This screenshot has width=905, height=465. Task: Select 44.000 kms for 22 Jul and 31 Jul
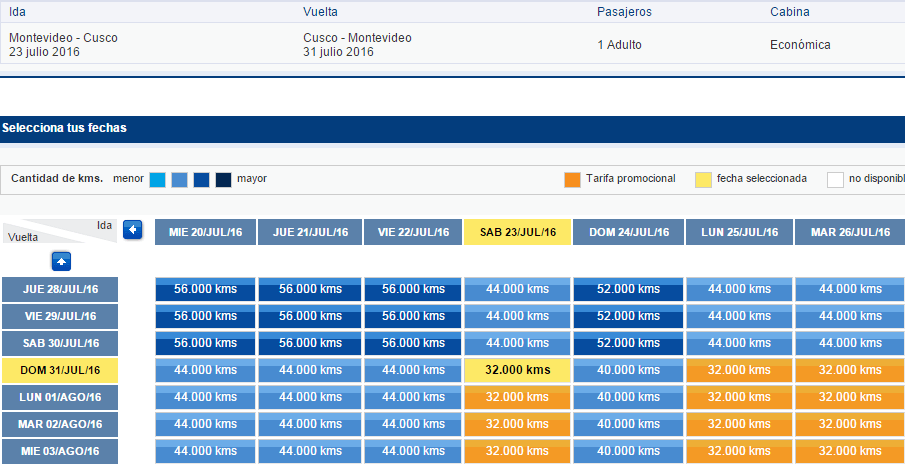(413, 370)
